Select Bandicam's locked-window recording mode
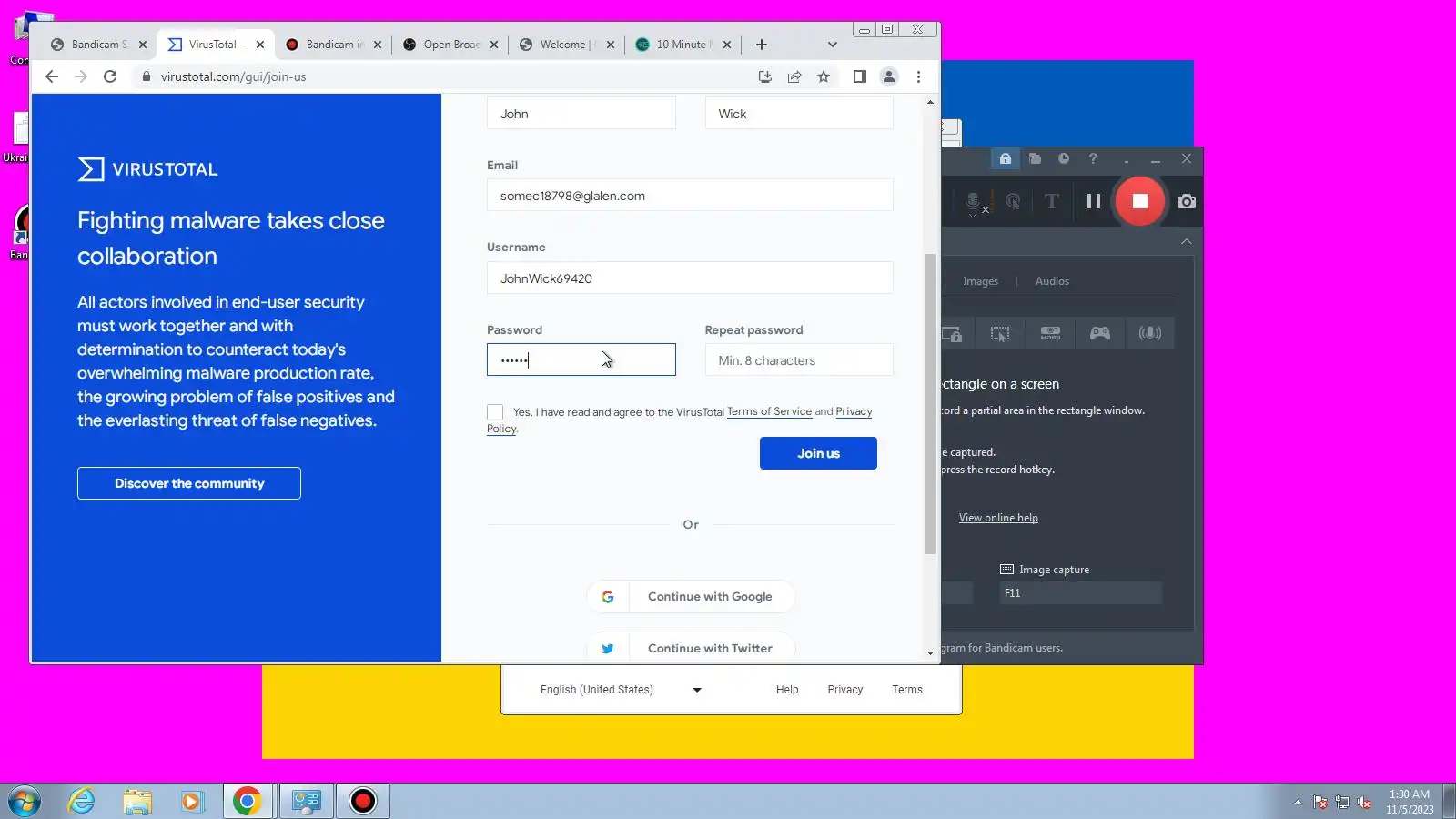Screen dimensions: 1456x819 click(x=954, y=333)
